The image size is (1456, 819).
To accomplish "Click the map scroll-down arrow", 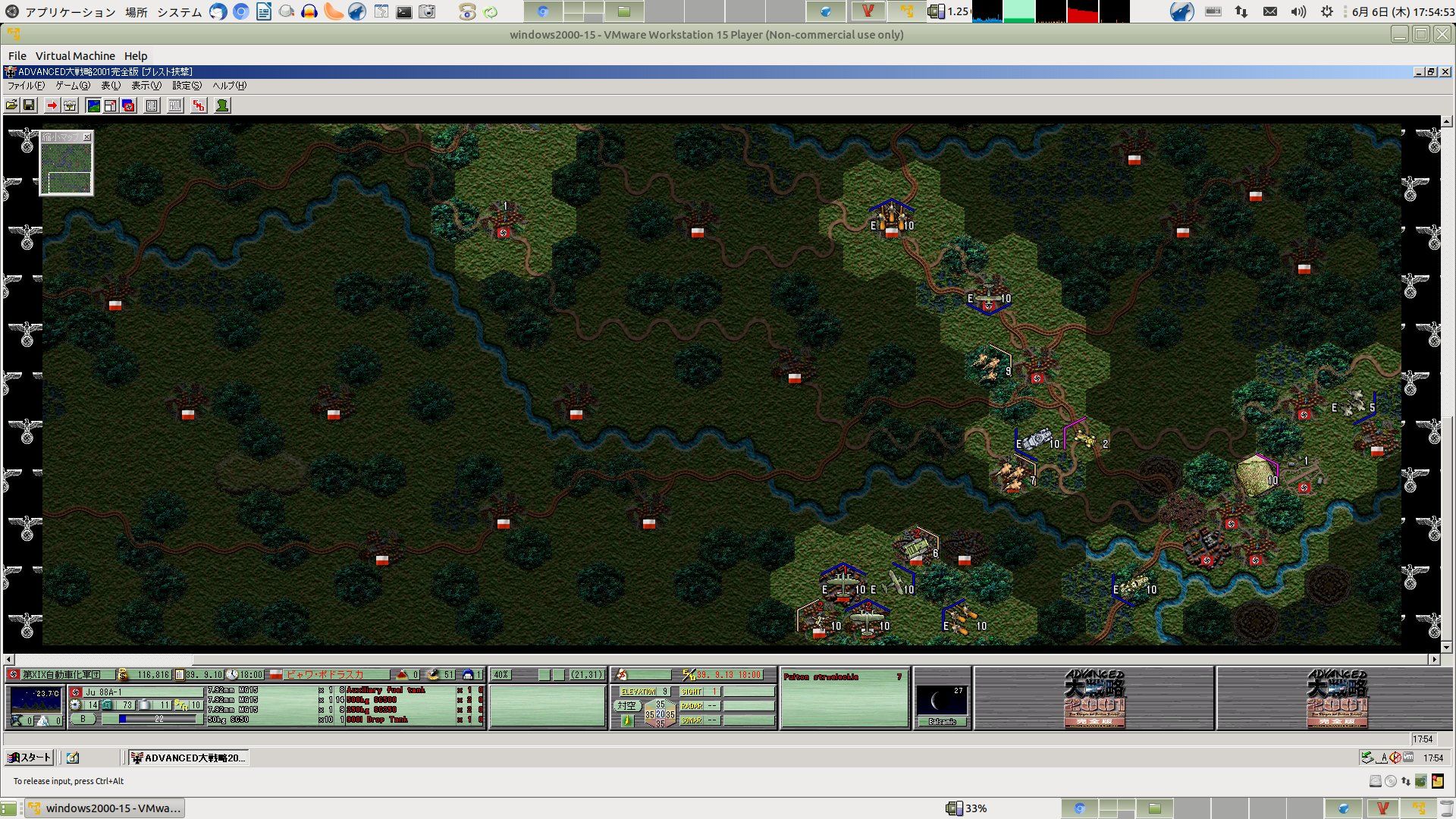I will [x=1446, y=648].
